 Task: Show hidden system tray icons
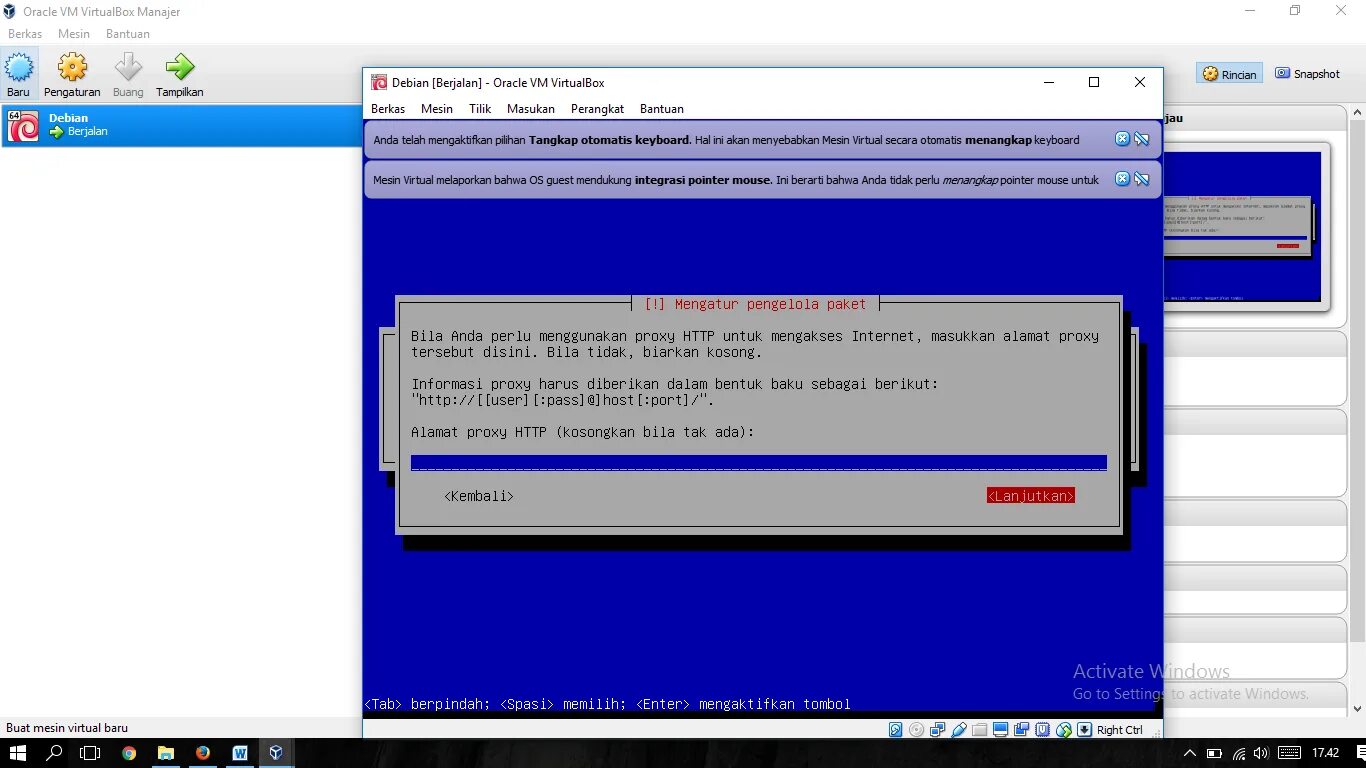coord(1190,753)
